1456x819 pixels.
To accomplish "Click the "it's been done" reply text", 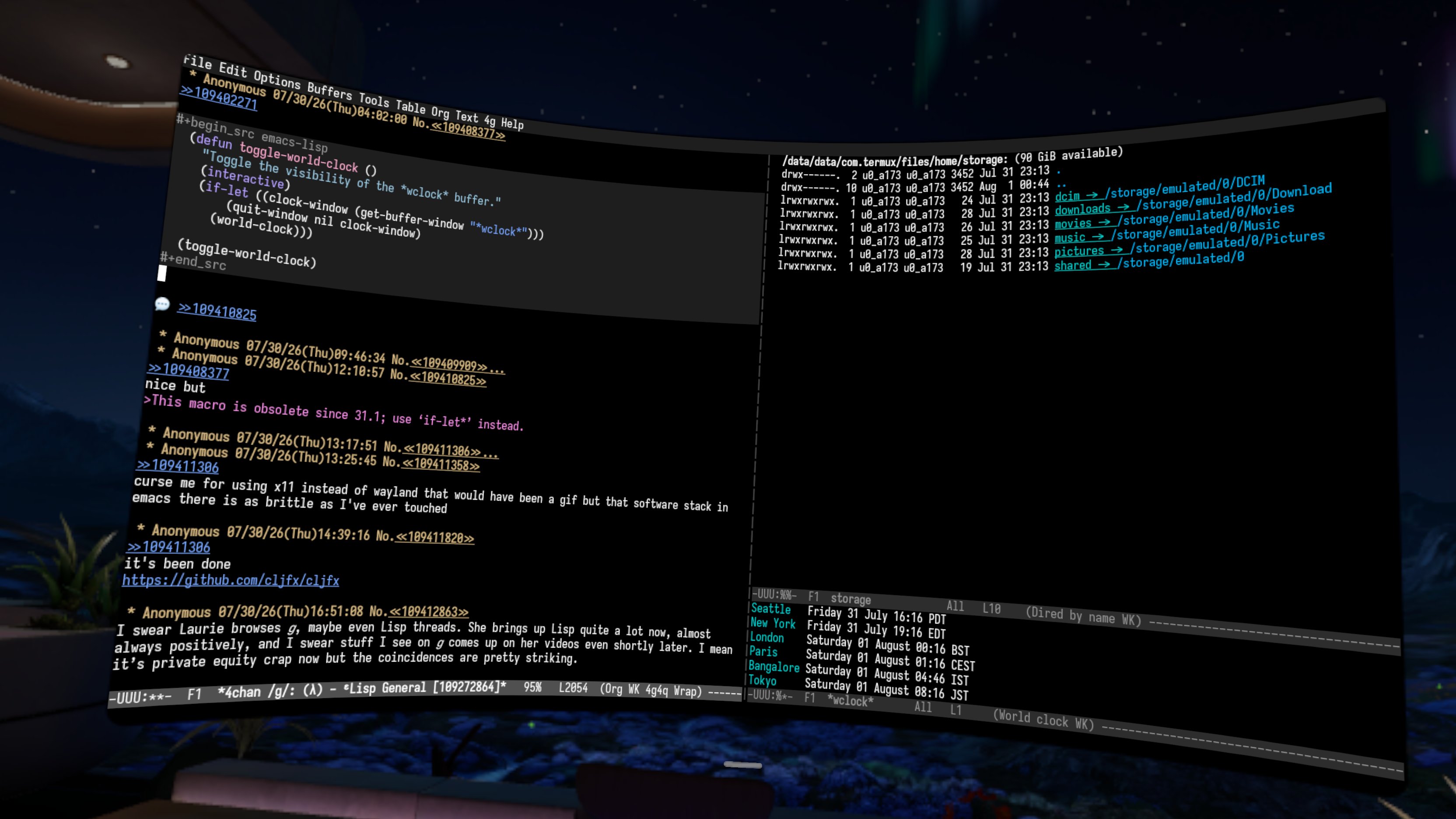I will tap(178, 563).
